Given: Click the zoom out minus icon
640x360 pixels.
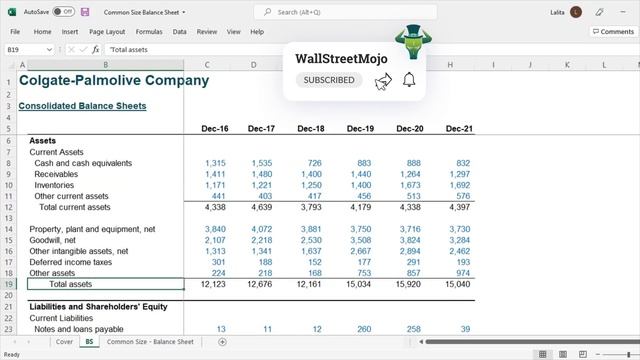Looking at the screenshot, I should point(598,354).
